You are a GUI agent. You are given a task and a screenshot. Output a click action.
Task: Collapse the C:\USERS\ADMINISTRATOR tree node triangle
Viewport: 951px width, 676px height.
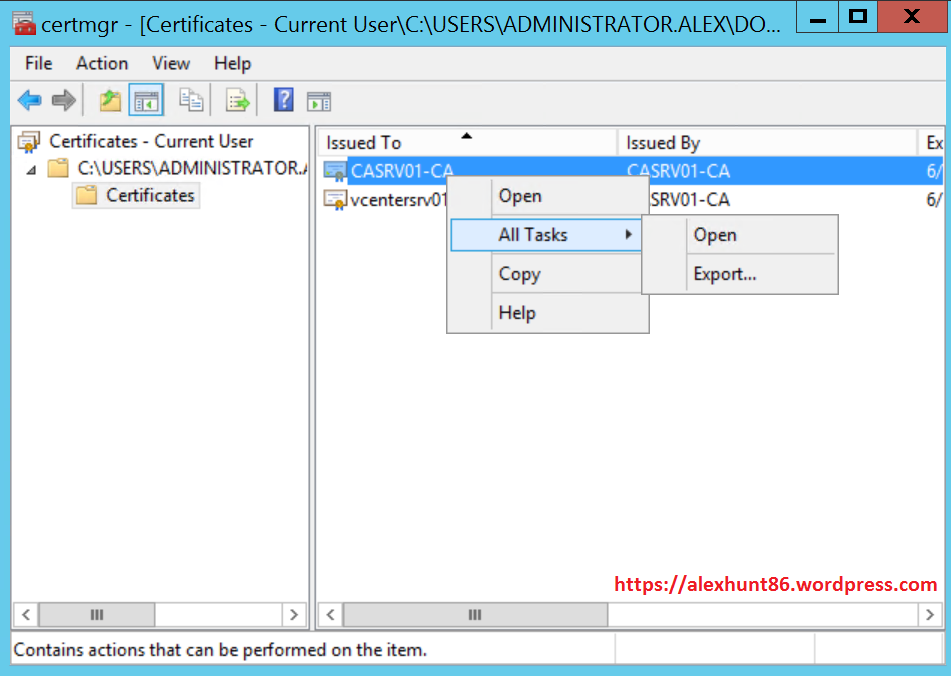point(31,169)
